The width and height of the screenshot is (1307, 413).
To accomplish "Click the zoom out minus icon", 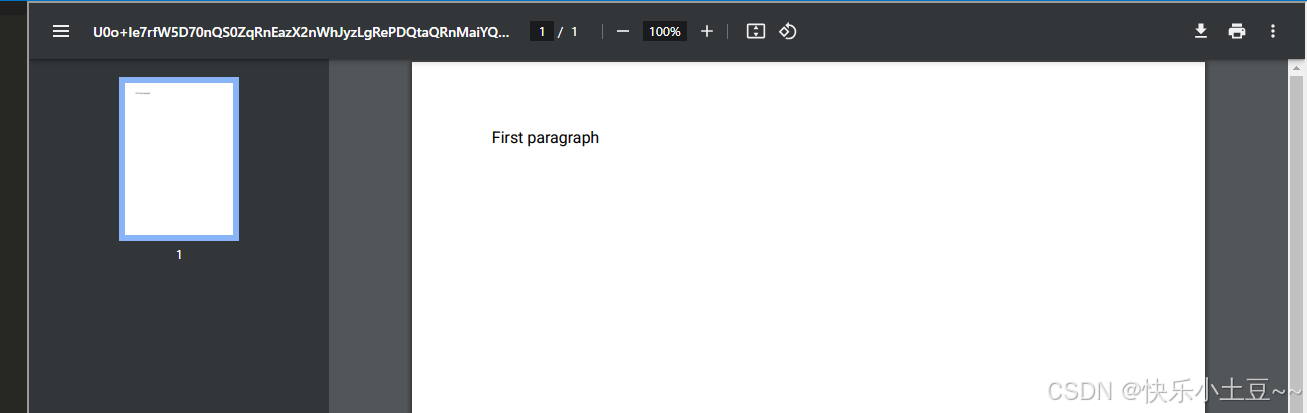I will click(623, 31).
